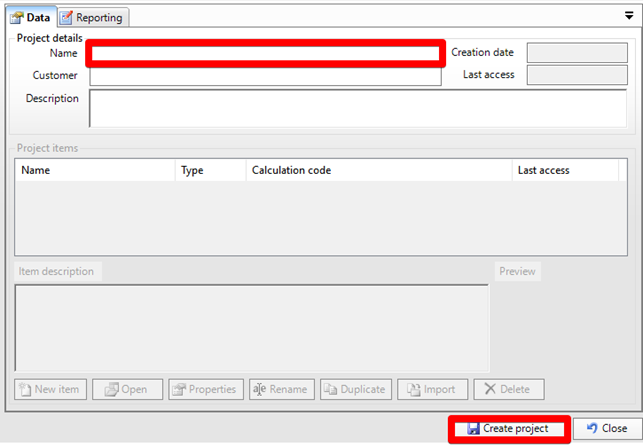
Task: Sort by the Name column header
Action: (95, 170)
